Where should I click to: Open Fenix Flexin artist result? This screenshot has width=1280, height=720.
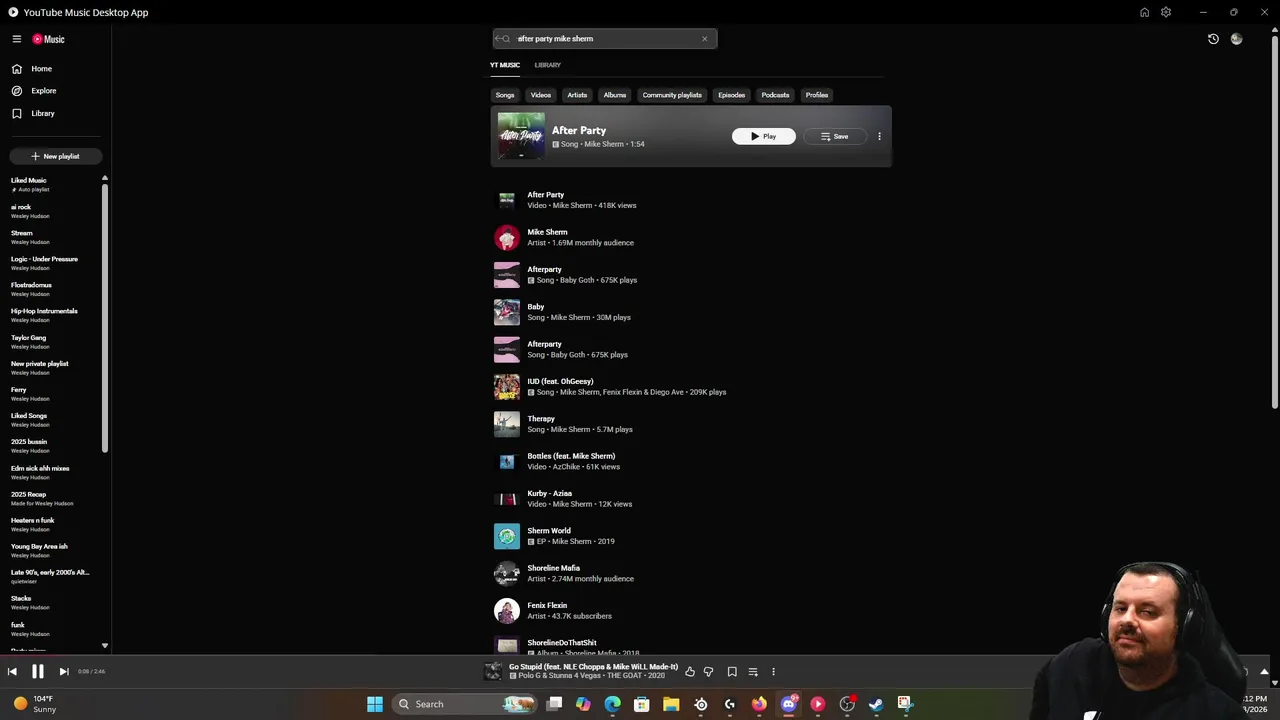pyautogui.click(x=690, y=611)
